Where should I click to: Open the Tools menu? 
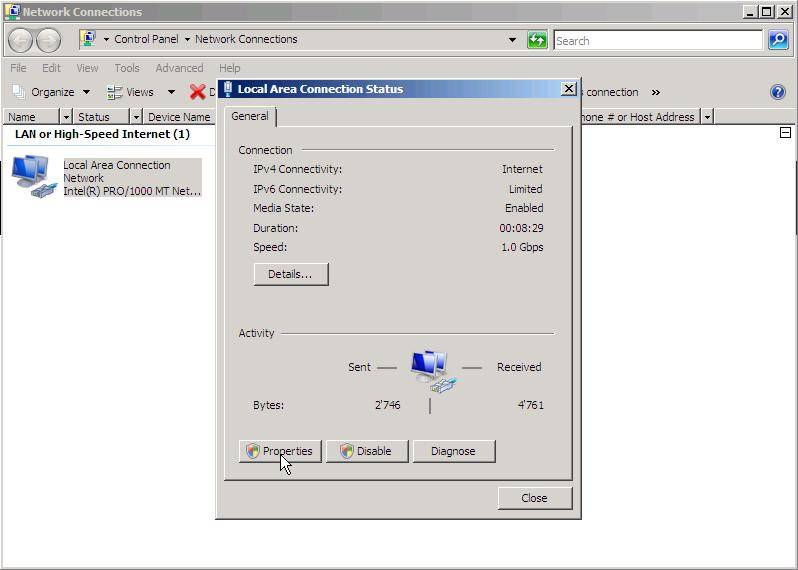pyautogui.click(x=127, y=68)
